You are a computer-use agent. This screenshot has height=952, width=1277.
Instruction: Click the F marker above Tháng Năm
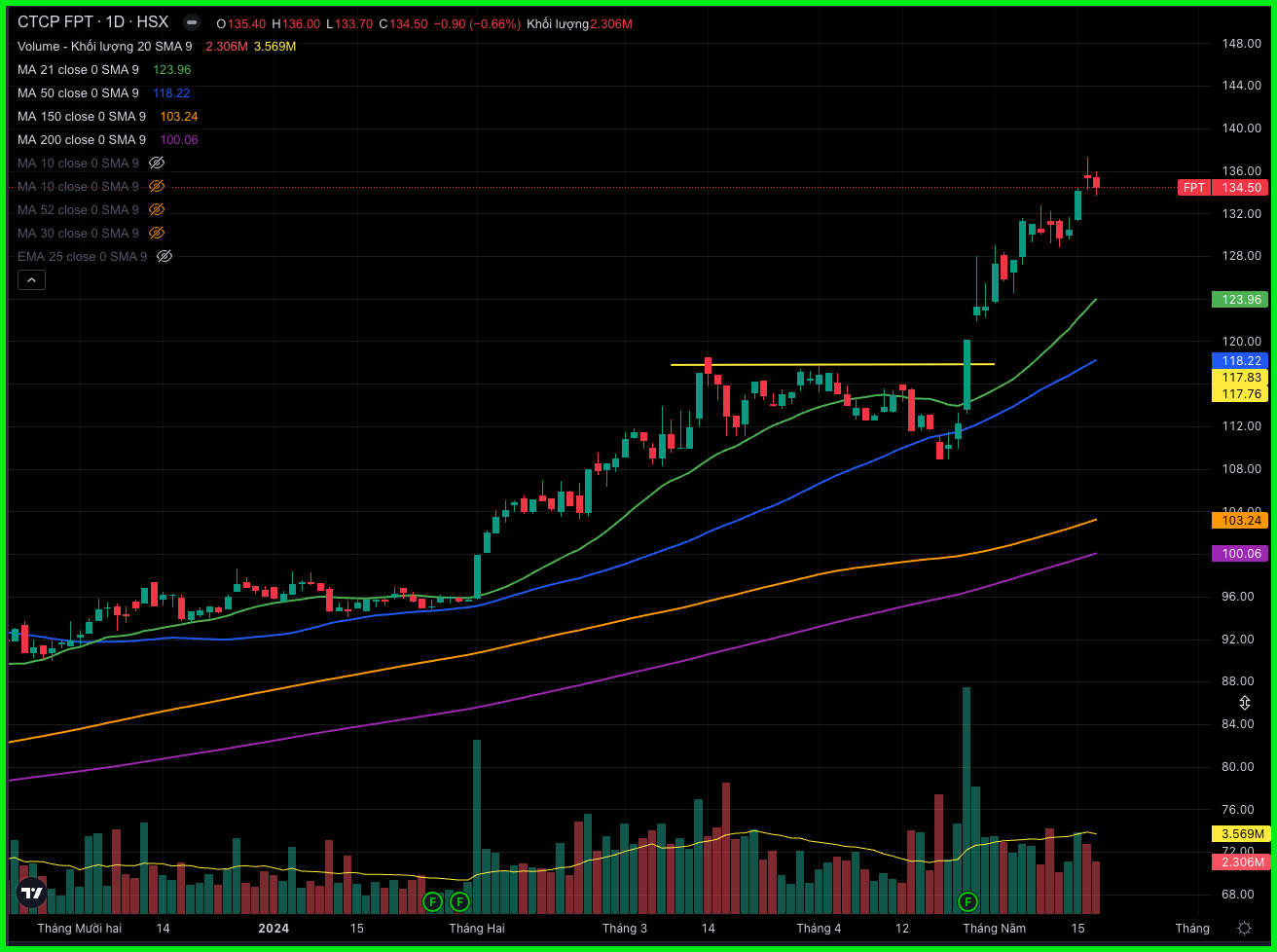[x=967, y=901]
